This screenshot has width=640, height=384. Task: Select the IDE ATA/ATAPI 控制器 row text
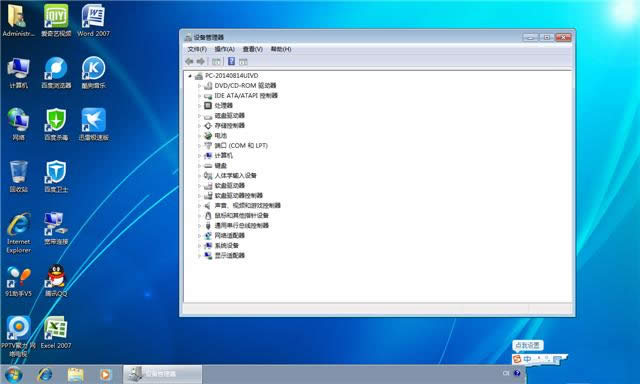click(x=246, y=96)
